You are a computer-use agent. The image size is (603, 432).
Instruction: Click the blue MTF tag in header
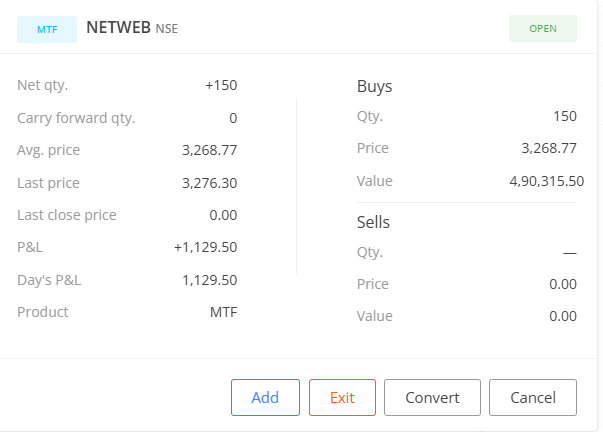(x=47, y=29)
